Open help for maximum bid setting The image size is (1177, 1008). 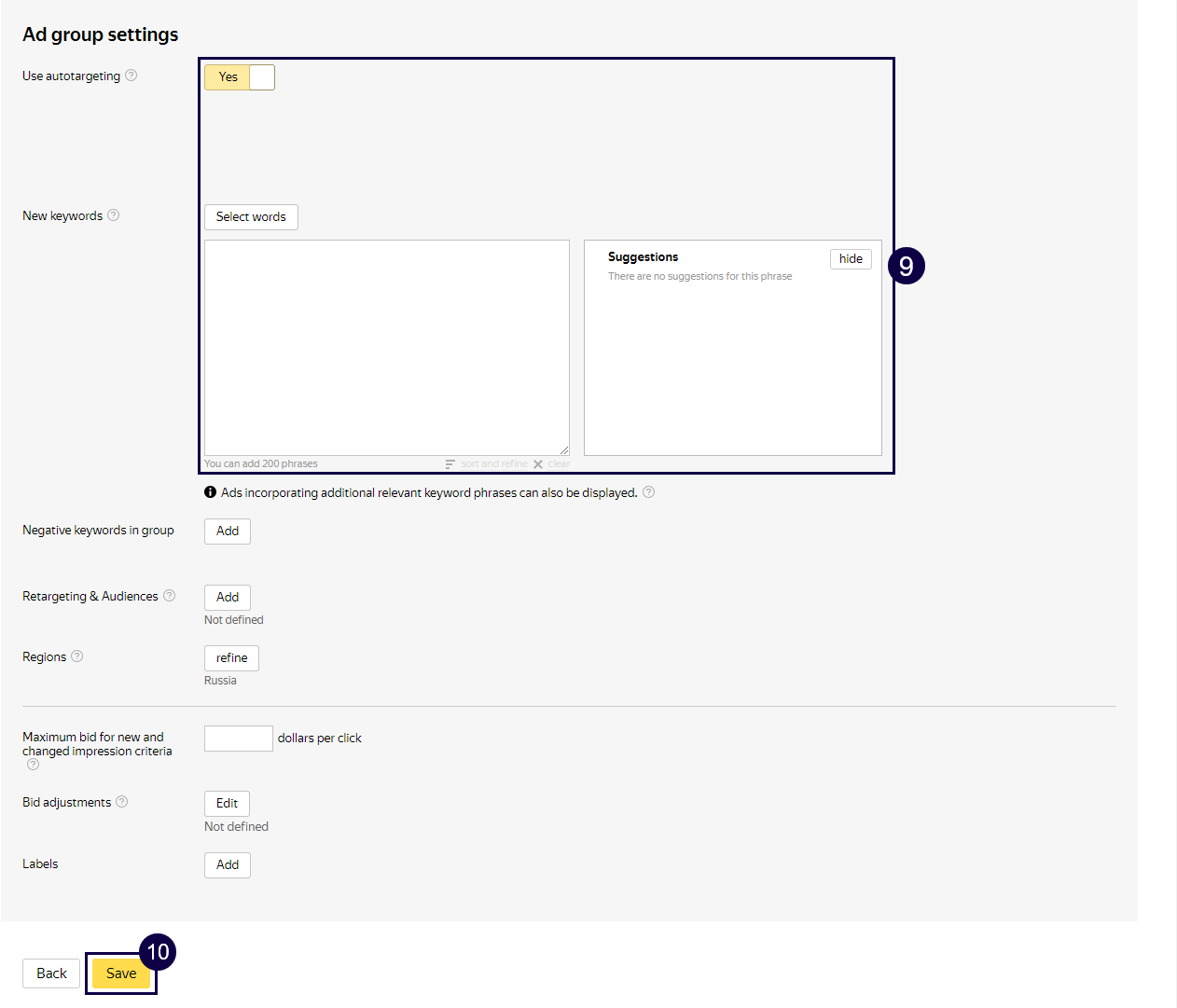point(32,764)
